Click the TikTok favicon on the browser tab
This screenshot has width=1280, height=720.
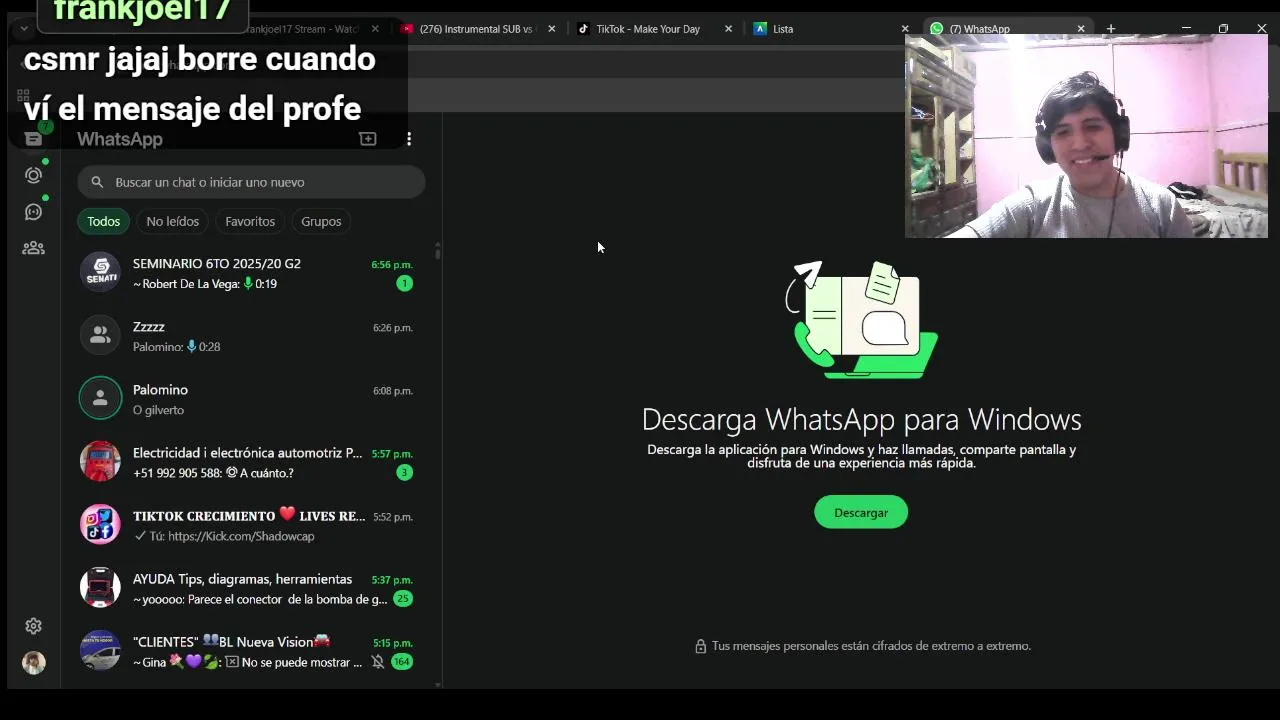tap(583, 29)
